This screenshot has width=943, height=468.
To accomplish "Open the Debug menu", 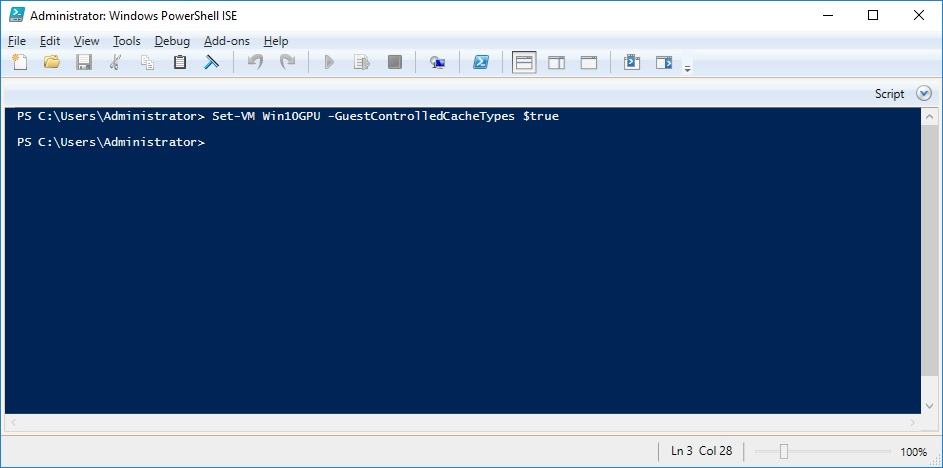I will point(172,41).
